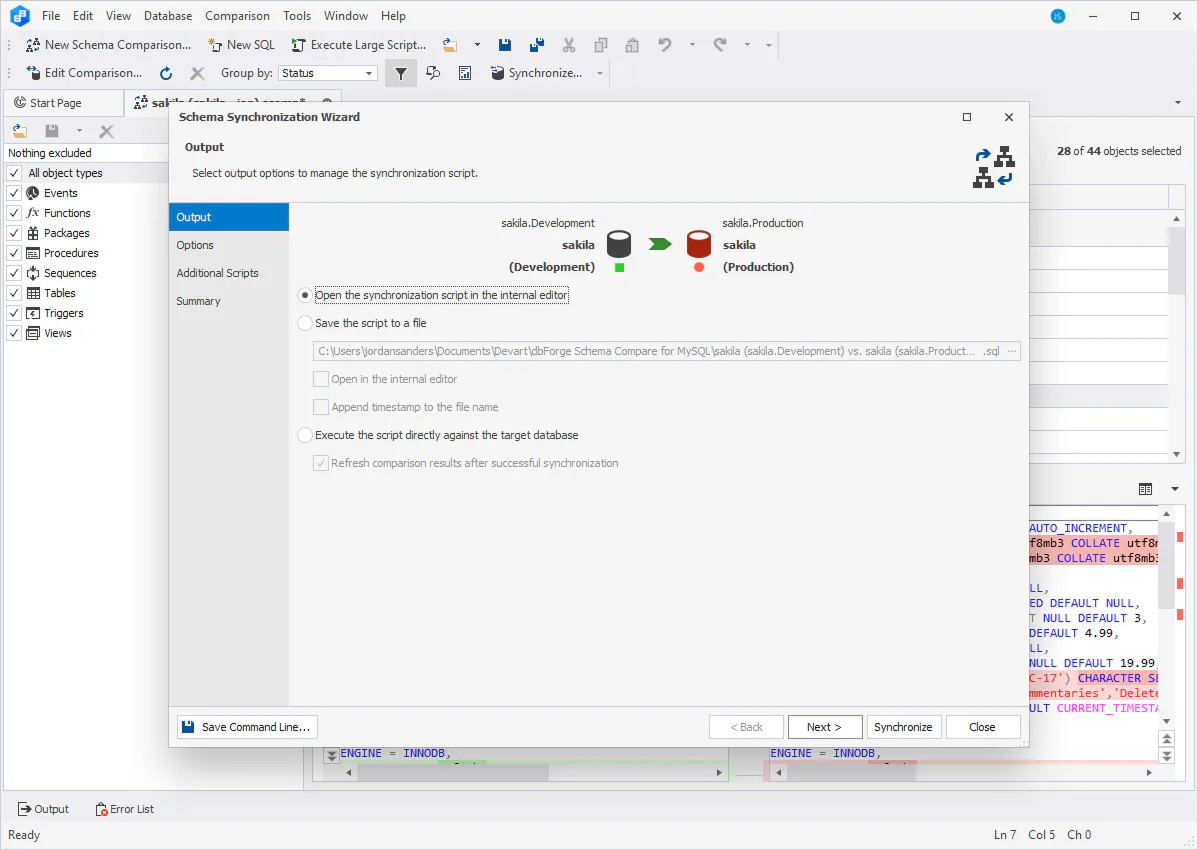The width and height of the screenshot is (1198, 850).
Task: Uncheck the Procedures checkbox
Action: point(14,253)
